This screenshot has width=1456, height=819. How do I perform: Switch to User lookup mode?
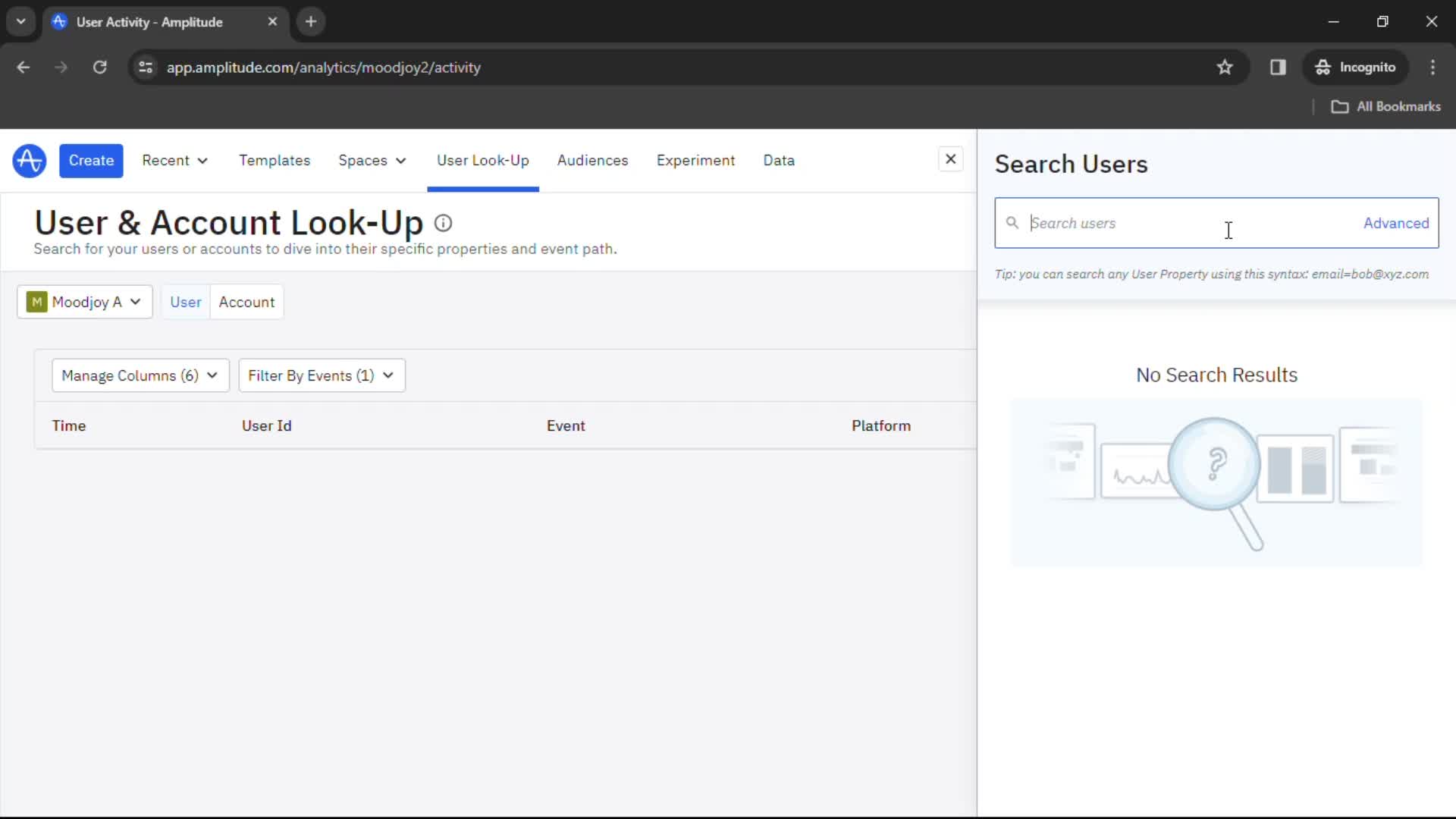click(x=186, y=302)
